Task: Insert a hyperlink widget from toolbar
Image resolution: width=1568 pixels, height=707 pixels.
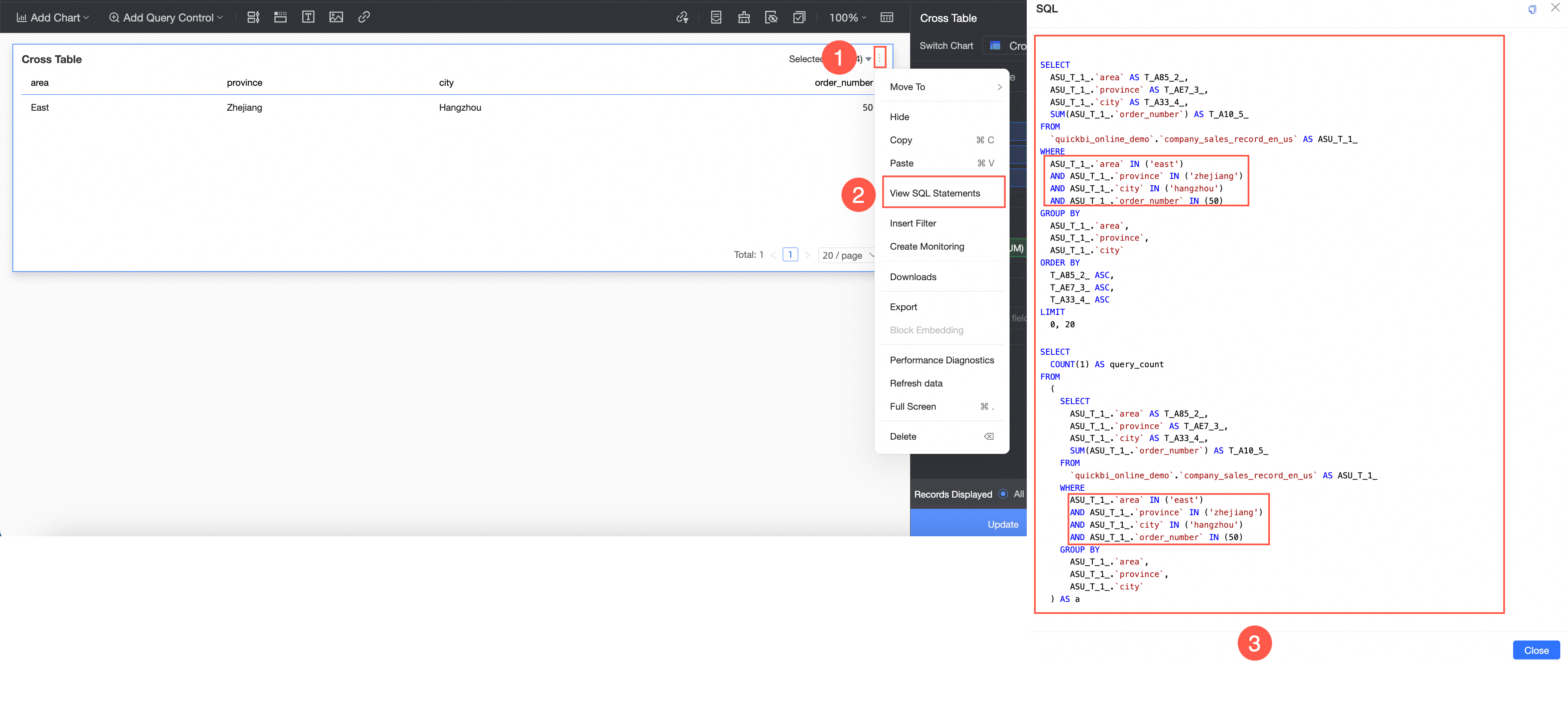Action: [364, 17]
